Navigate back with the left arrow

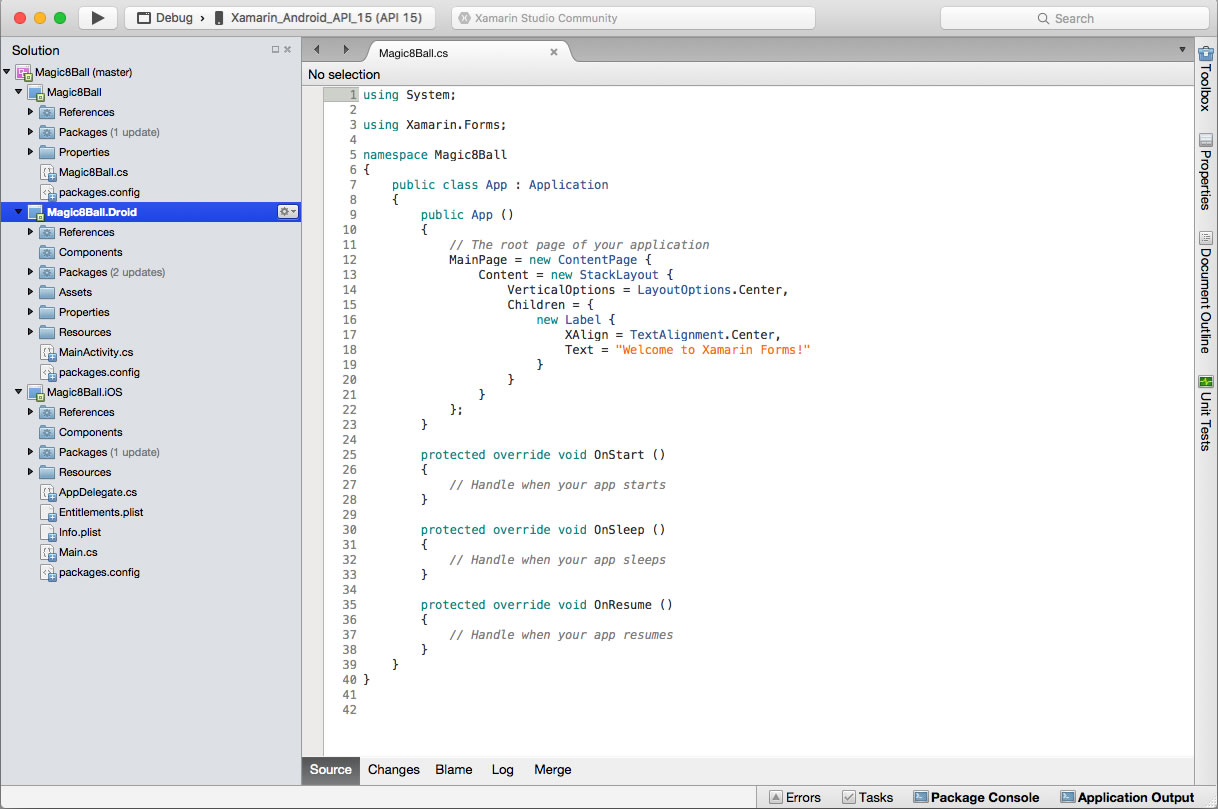click(317, 49)
